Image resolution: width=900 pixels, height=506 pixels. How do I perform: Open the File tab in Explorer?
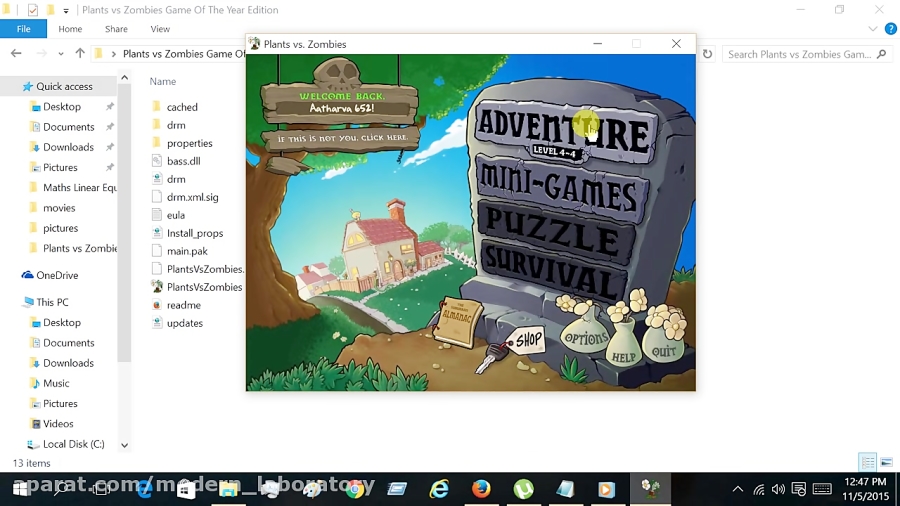[x=24, y=29]
